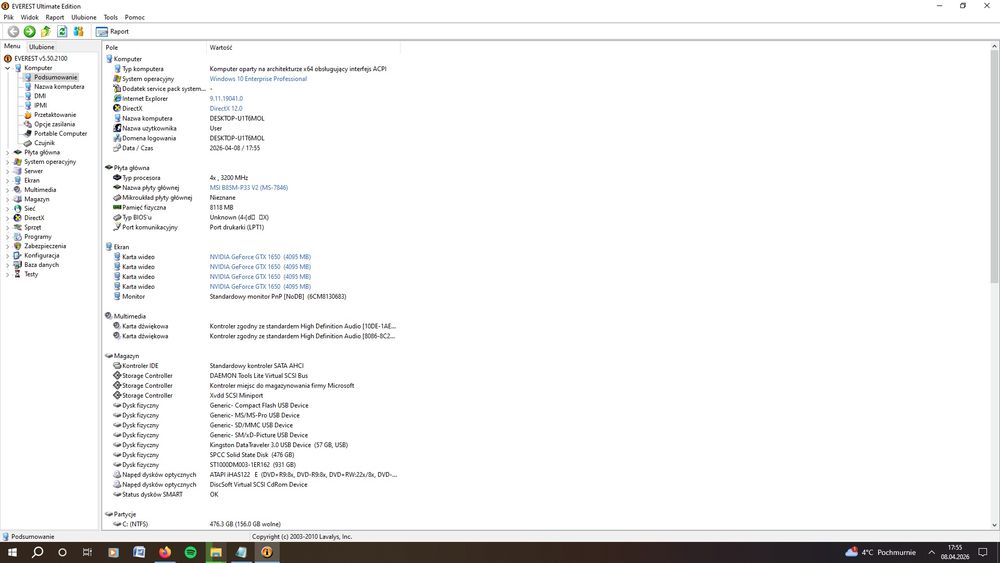Open Spotify from the taskbar
The image size is (1000, 563).
(x=190, y=552)
